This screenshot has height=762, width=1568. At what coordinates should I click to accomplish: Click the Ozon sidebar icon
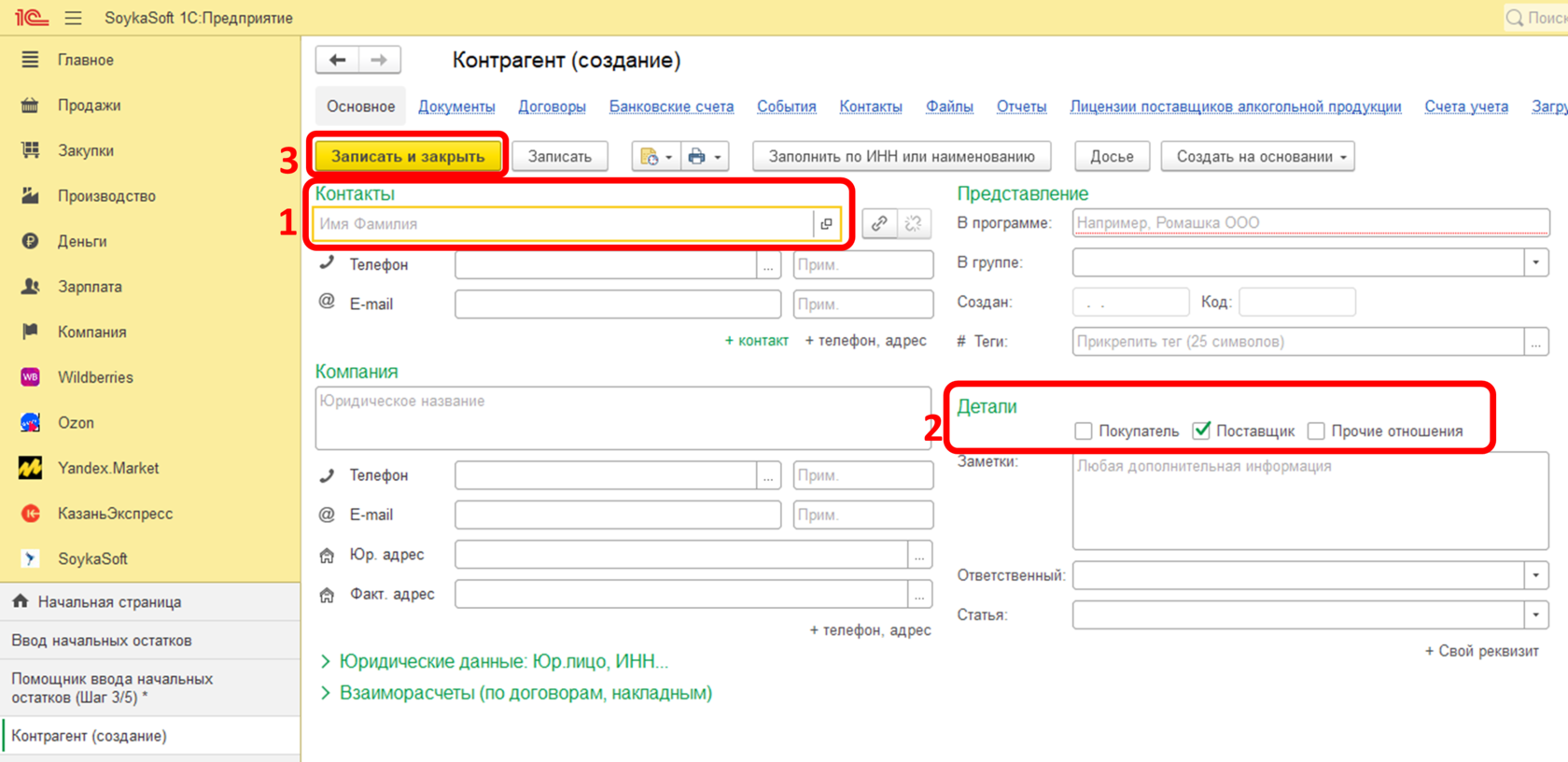(x=30, y=423)
